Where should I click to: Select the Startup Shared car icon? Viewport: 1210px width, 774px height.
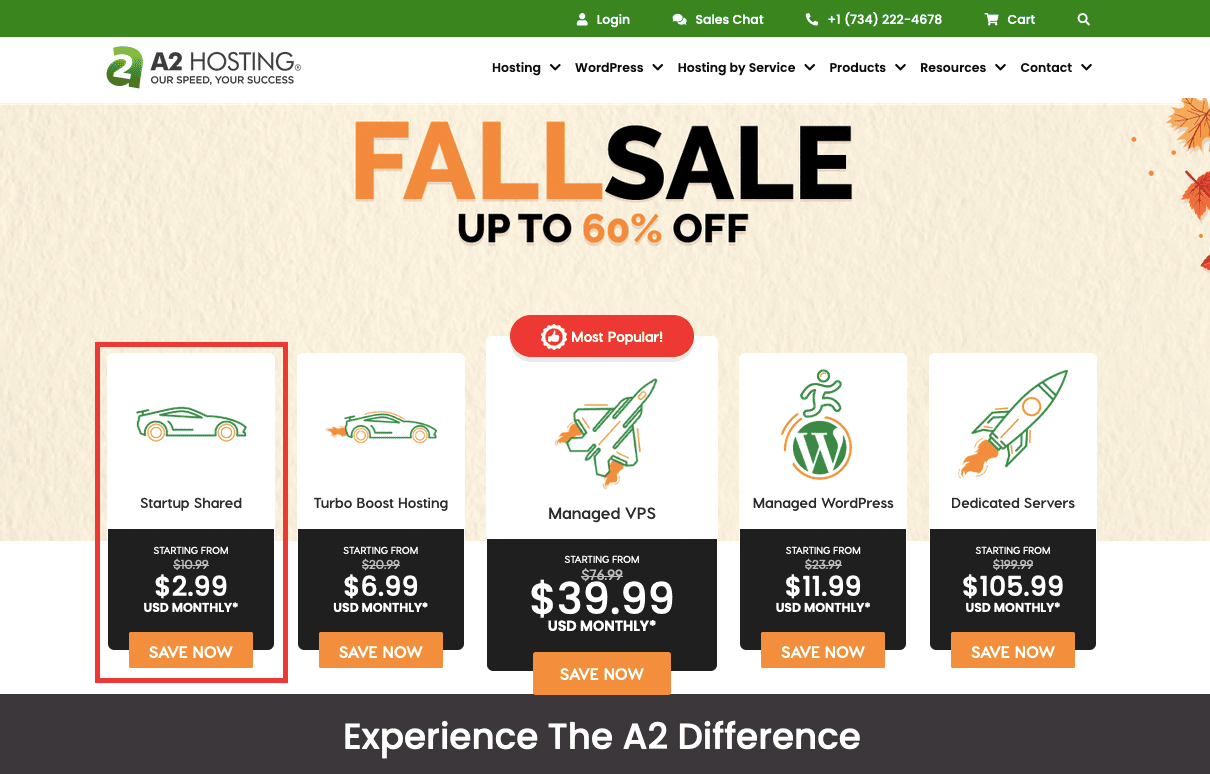point(191,425)
